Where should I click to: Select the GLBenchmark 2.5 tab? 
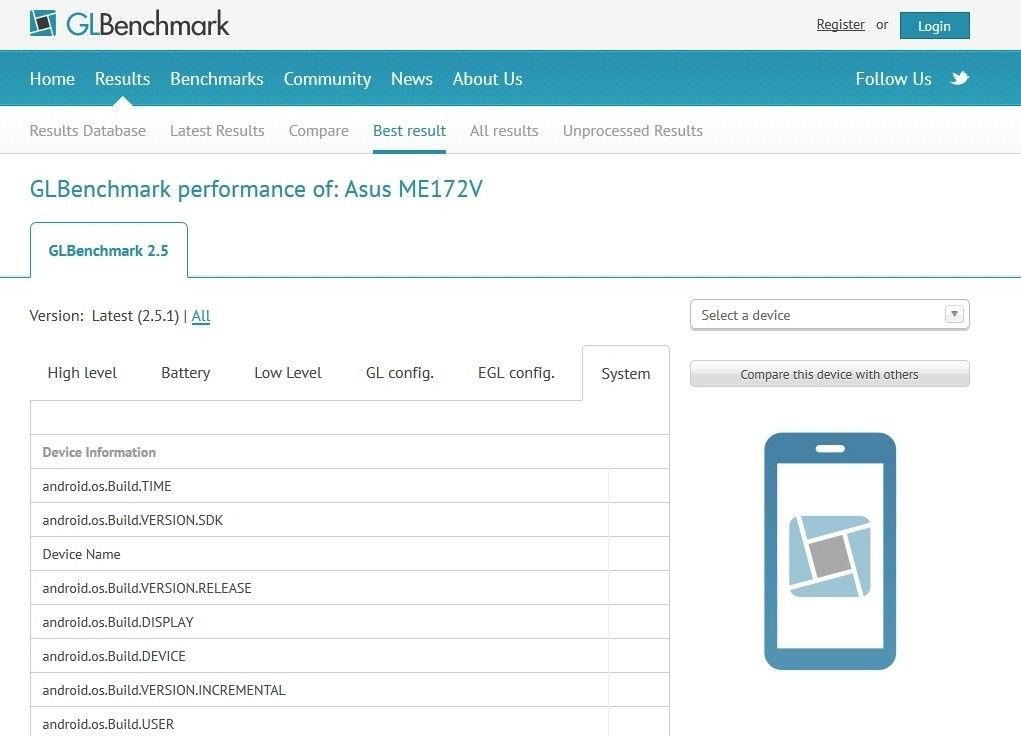(x=109, y=251)
